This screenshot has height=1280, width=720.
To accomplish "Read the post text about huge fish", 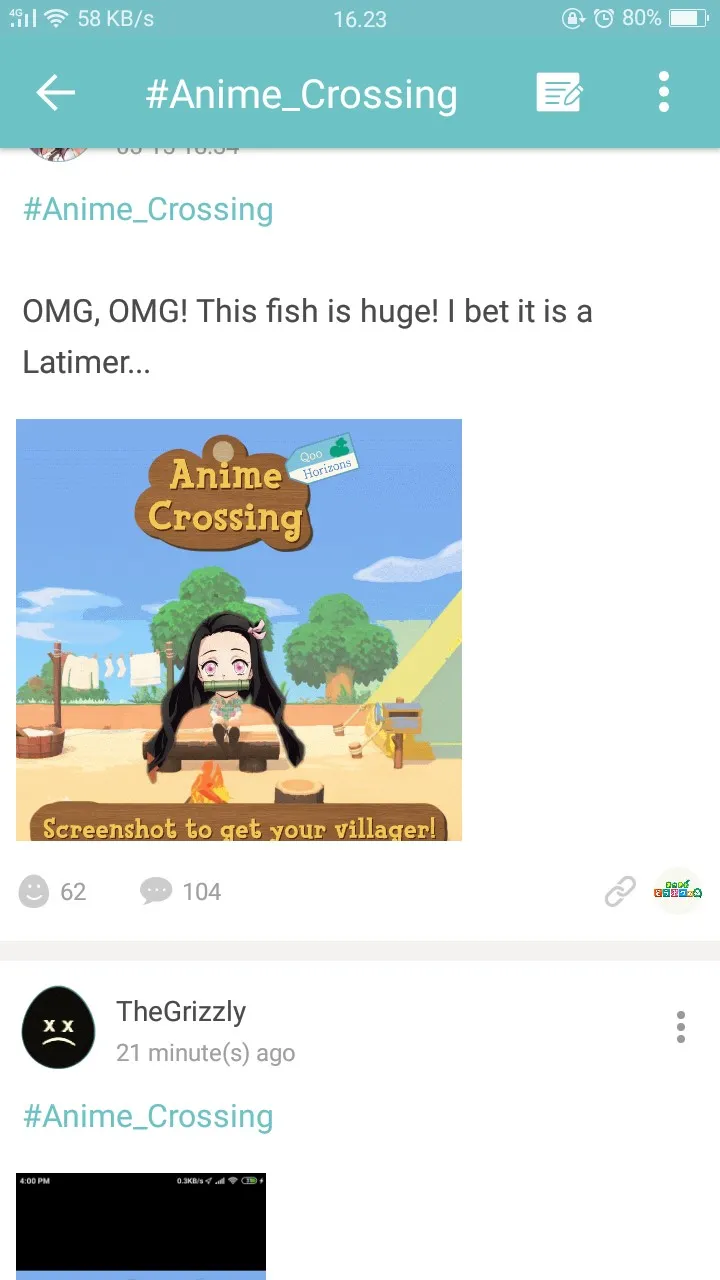I will [307, 336].
